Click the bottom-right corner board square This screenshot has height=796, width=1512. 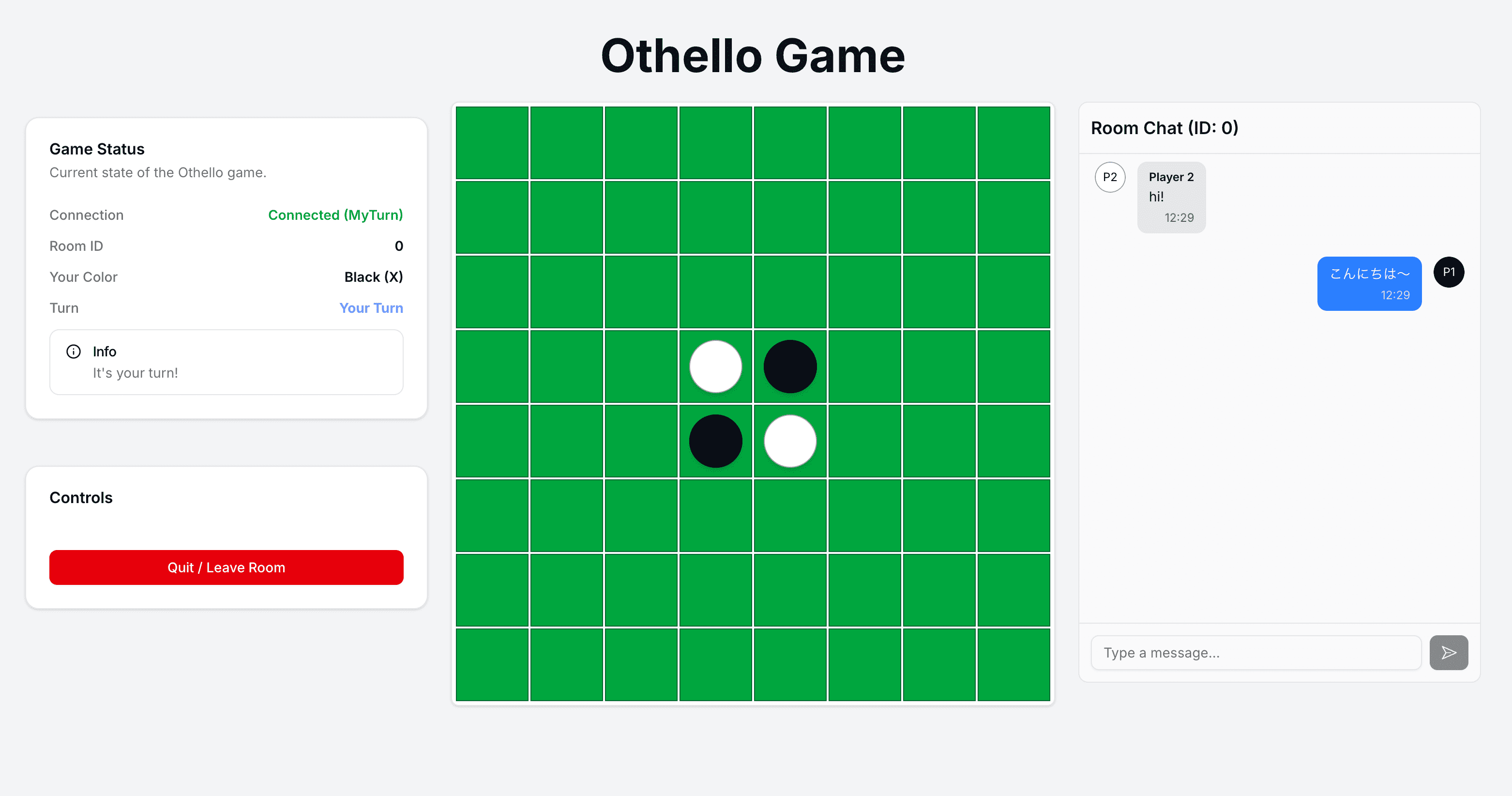click(1013, 664)
